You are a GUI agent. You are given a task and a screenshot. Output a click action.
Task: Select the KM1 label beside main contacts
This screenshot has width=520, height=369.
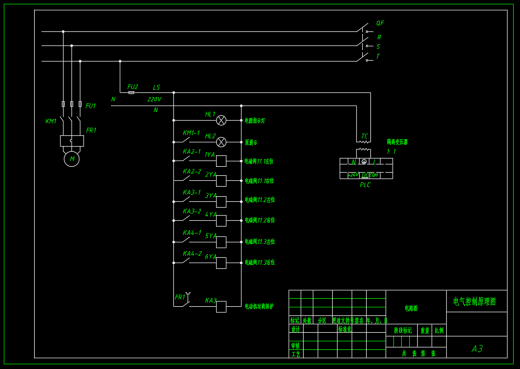51,121
